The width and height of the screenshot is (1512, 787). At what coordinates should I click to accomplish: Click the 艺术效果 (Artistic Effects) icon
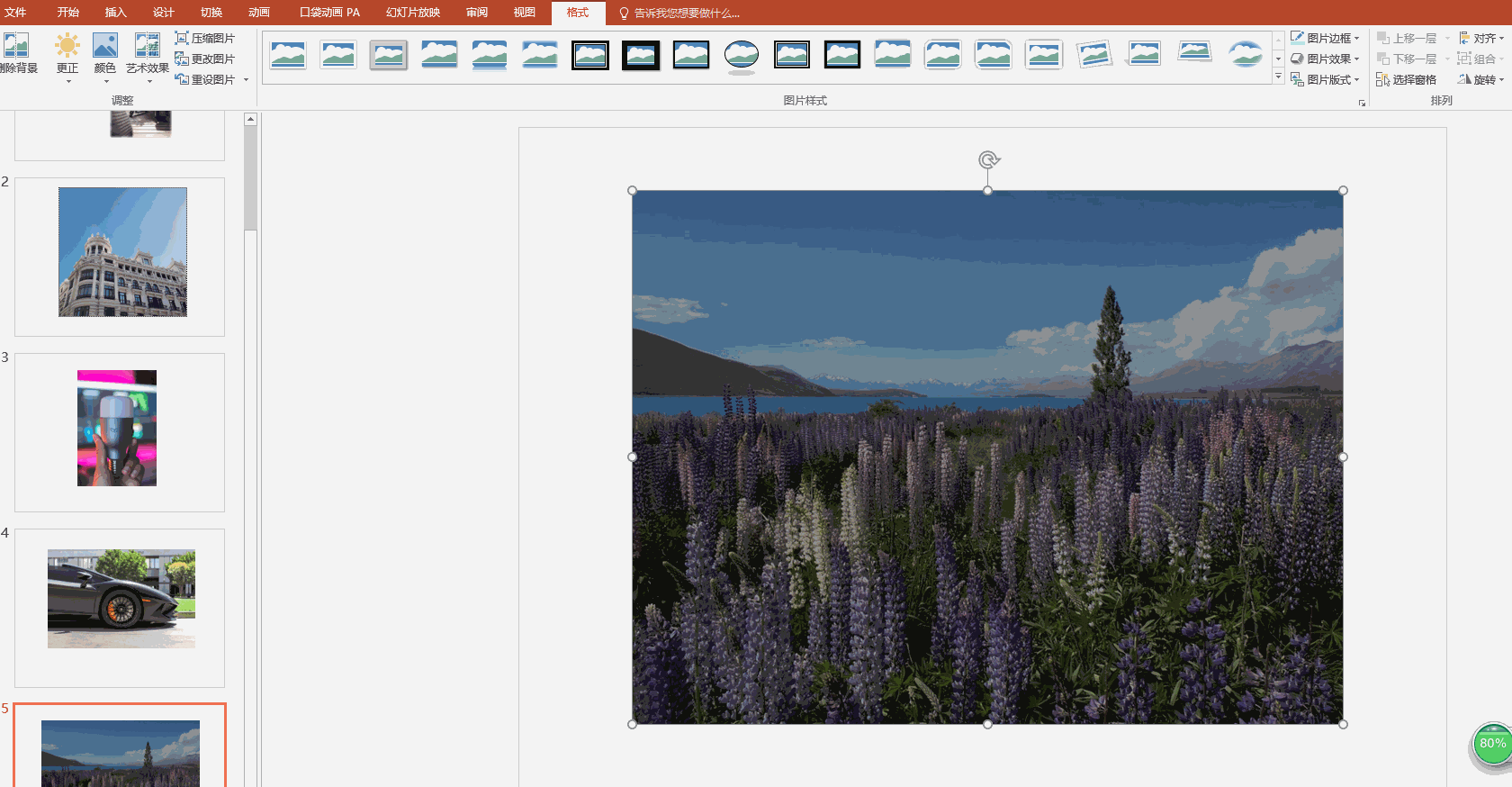tap(147, 47)
